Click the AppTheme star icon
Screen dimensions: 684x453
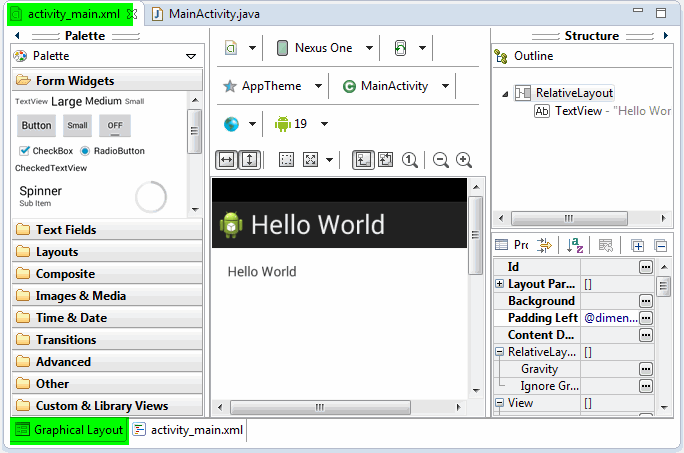(230, 86)
